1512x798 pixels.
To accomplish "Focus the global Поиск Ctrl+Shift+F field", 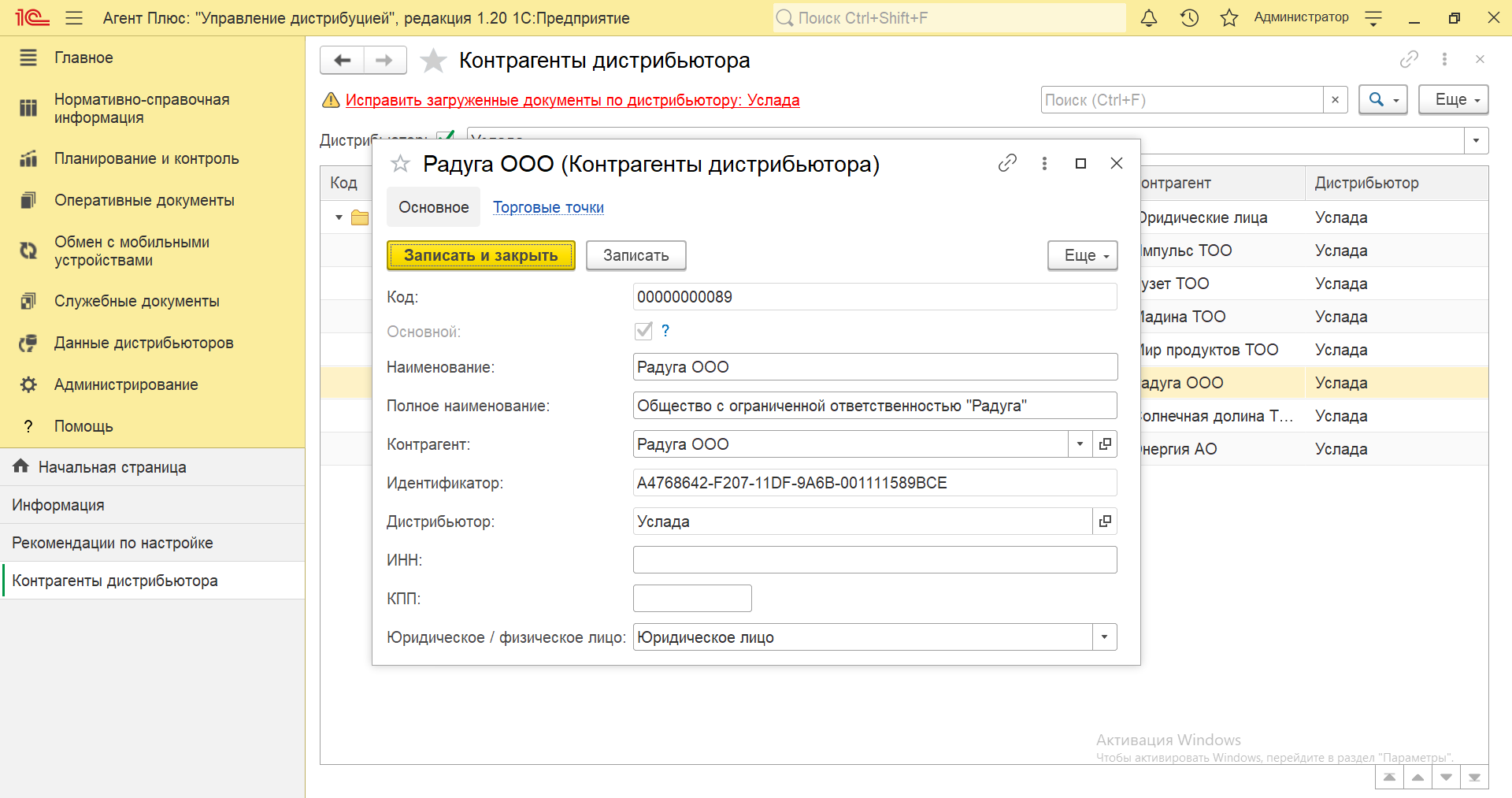I will [x=949, y=17].
